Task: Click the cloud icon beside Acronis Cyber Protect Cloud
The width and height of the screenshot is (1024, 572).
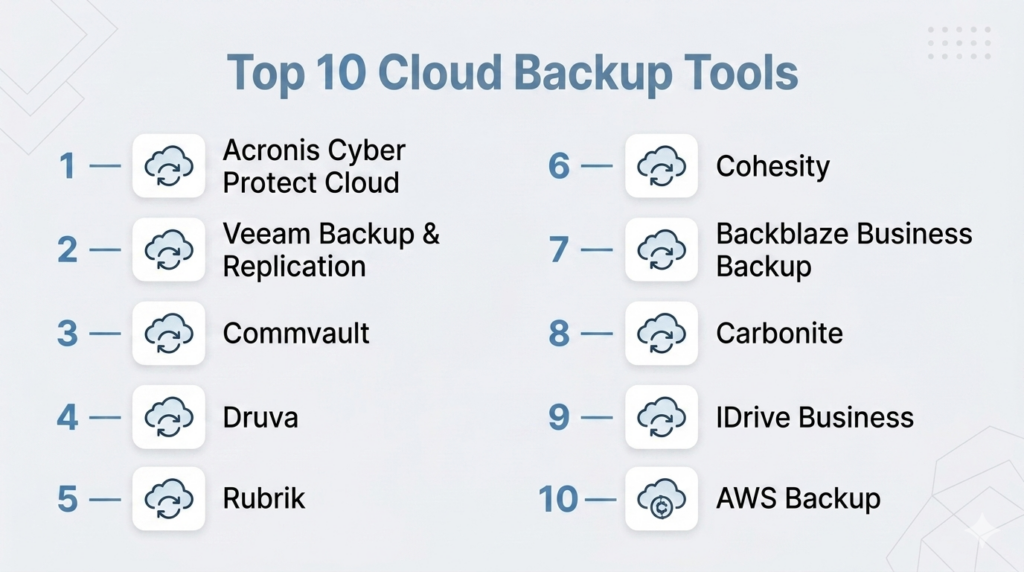Action: pos(168,166)
